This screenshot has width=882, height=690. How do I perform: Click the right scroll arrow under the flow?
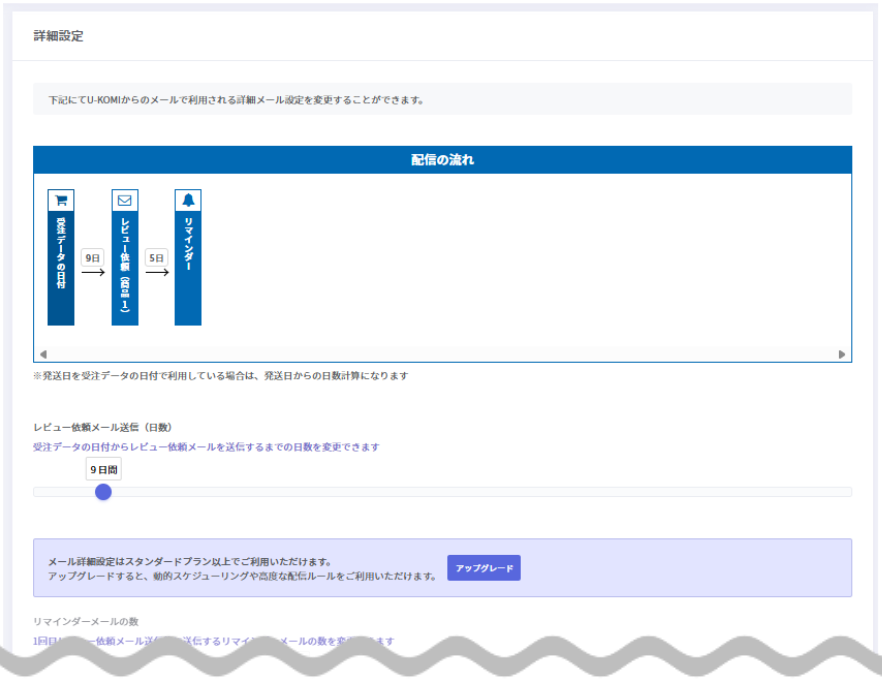pyautogui.click(x=842, y=354)
